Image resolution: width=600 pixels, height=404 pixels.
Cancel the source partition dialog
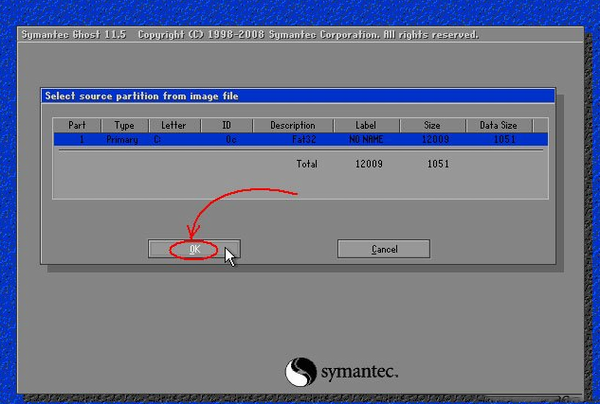383,249
